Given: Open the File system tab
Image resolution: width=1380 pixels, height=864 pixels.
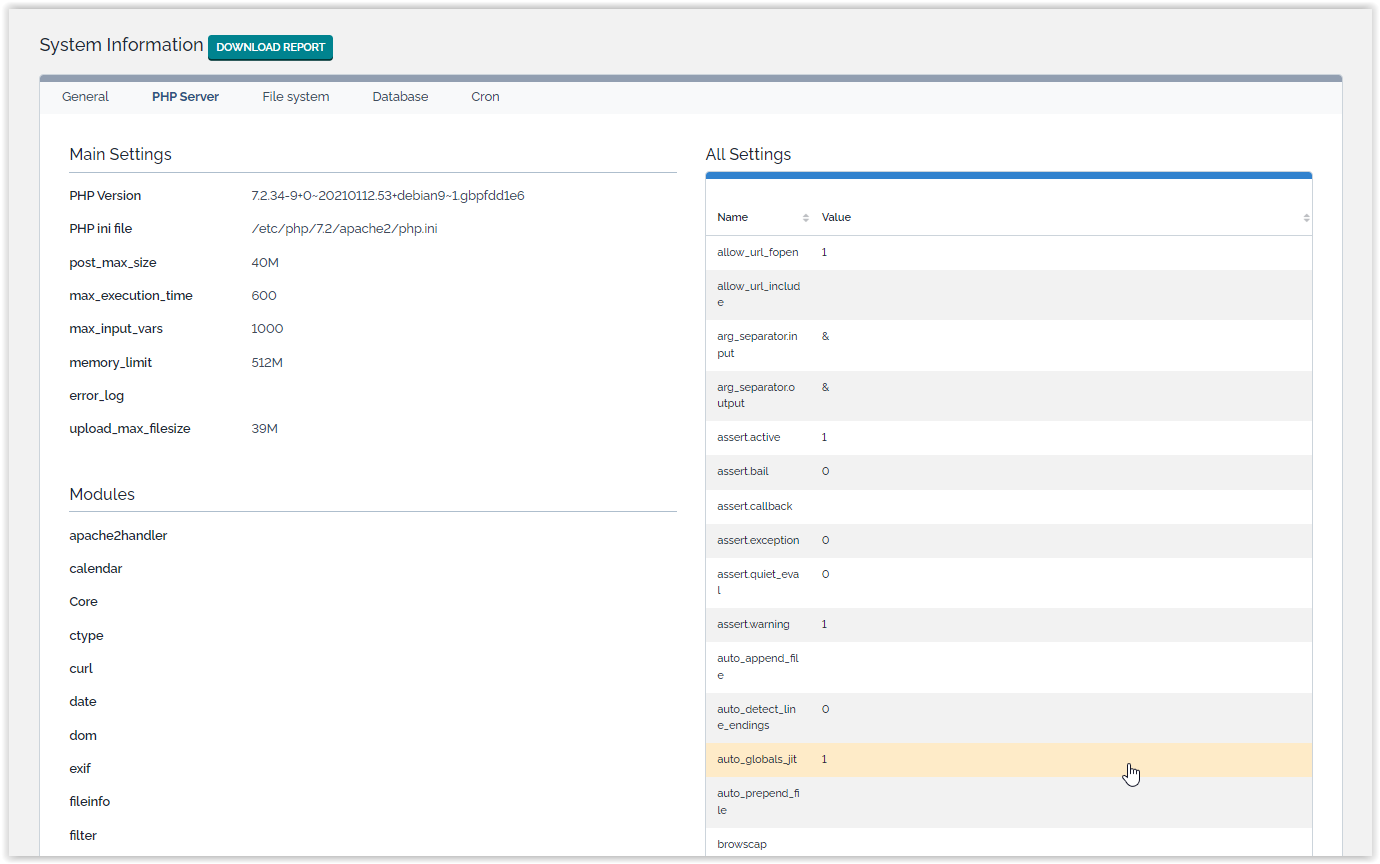Looking at the screenshot, I should click(295, 97).
